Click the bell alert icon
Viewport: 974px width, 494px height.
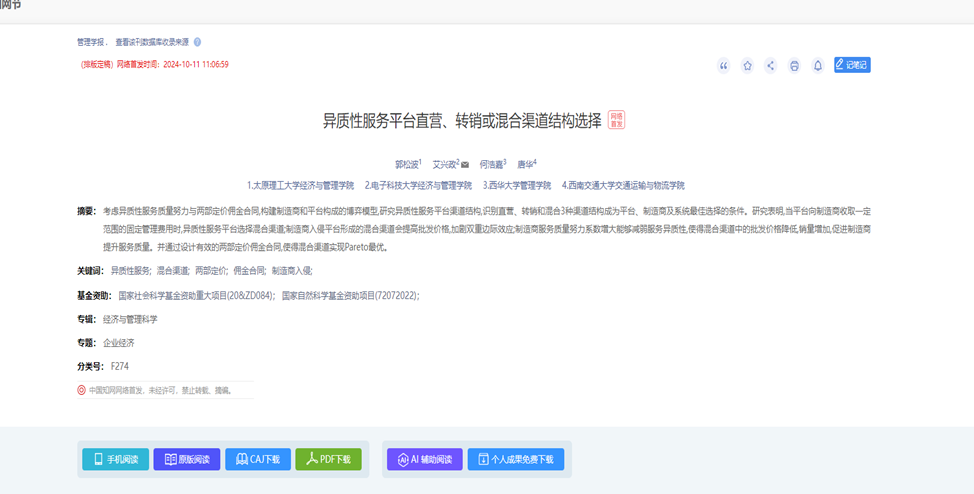click(817, 66)
